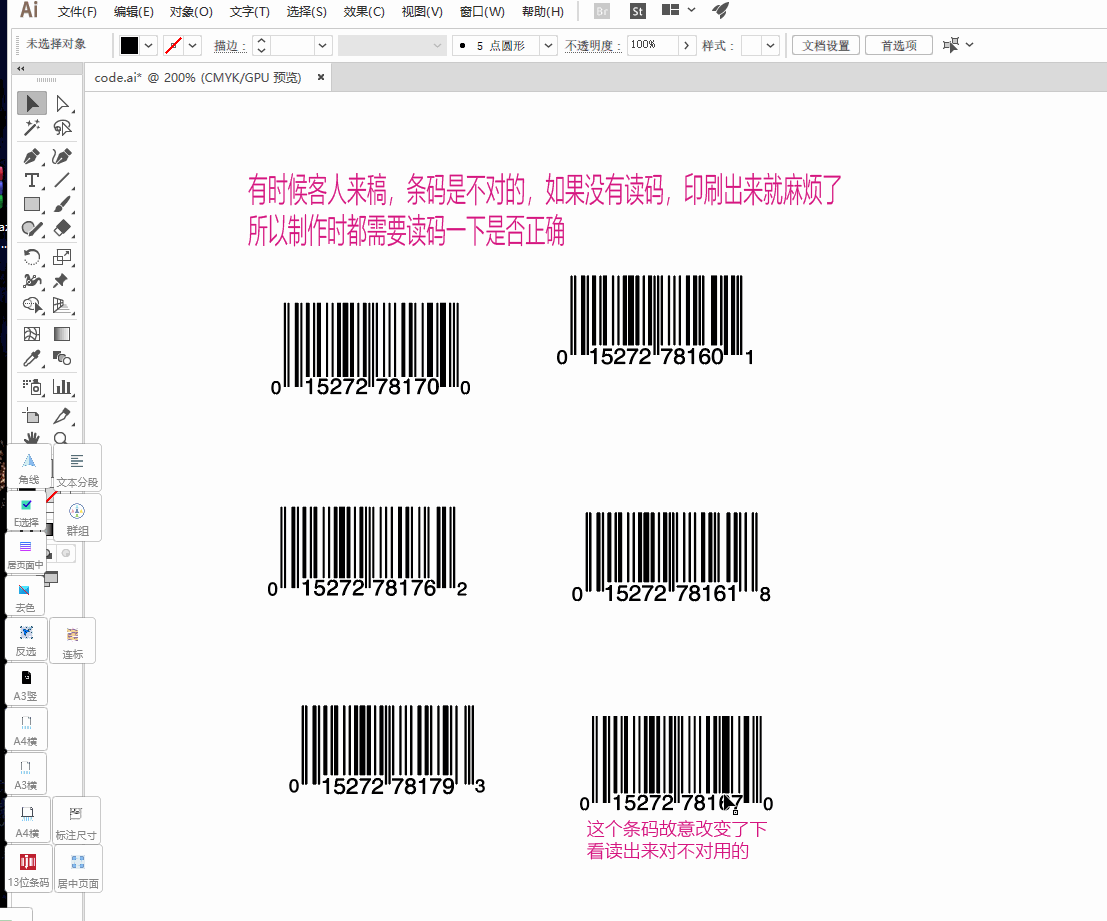The height and width of the screenshot is (921, 1107).
Task: Open the arrange documents dropdown chevron
Action: (x=691, y=10)
